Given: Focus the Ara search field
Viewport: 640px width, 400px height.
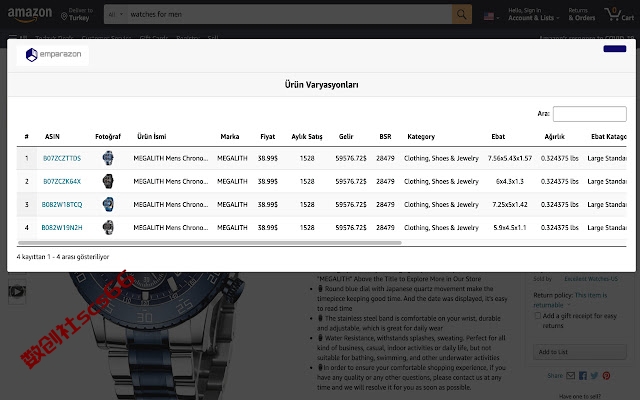Looking at the screenshot, I should [x=589, y=114].
